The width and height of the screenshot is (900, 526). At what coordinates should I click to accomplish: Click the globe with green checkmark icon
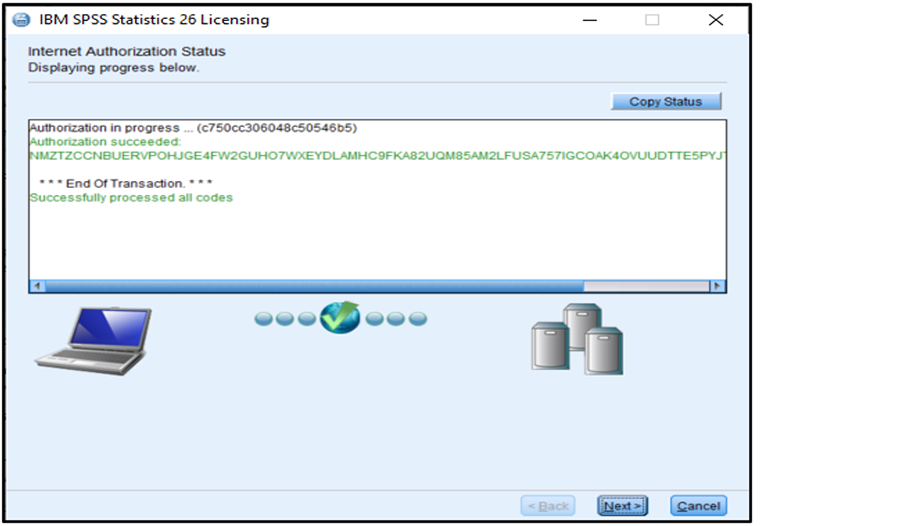(x=340, y=318)
